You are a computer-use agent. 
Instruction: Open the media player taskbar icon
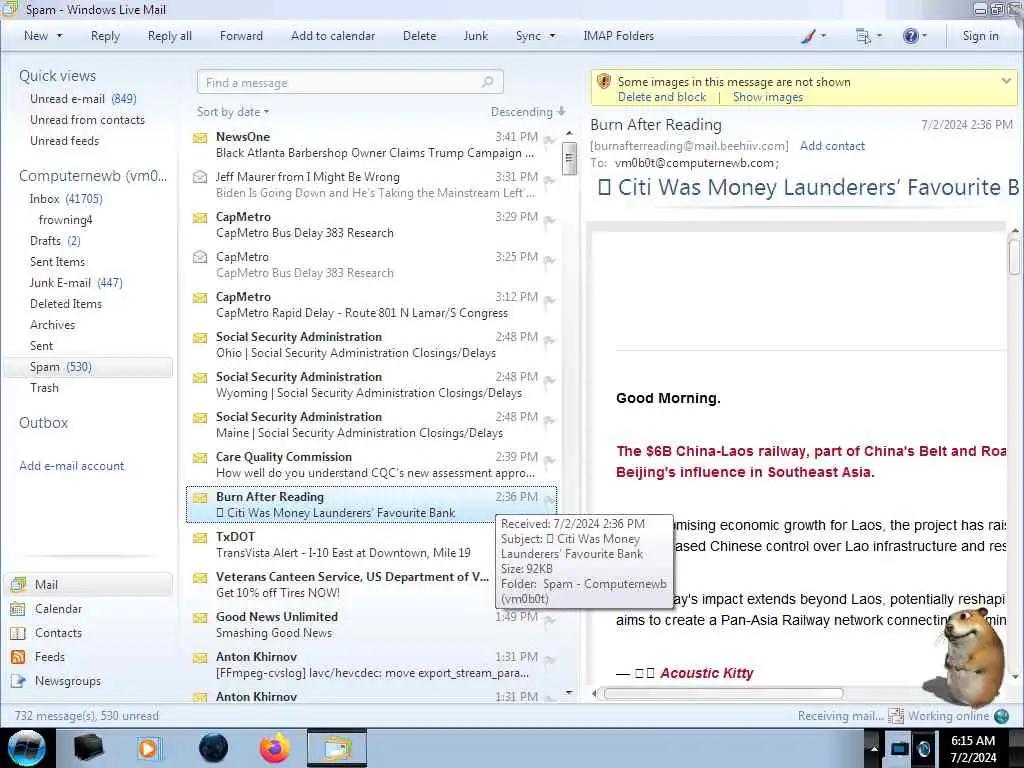tap(148, 748)
